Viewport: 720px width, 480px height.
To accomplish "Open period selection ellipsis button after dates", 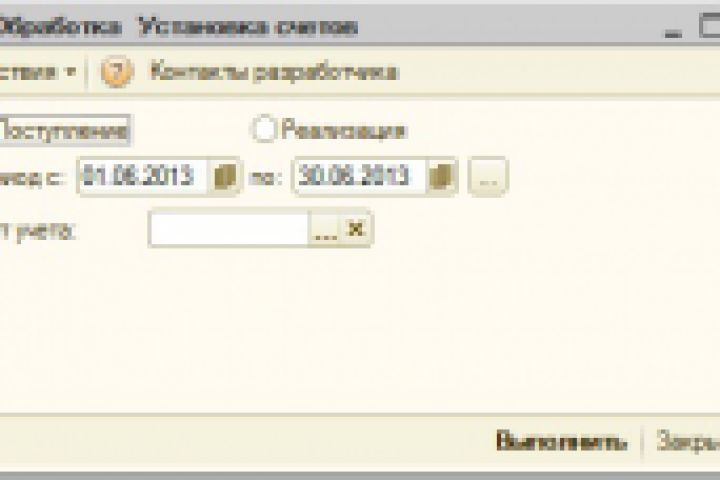I will (x=488, y=177).
